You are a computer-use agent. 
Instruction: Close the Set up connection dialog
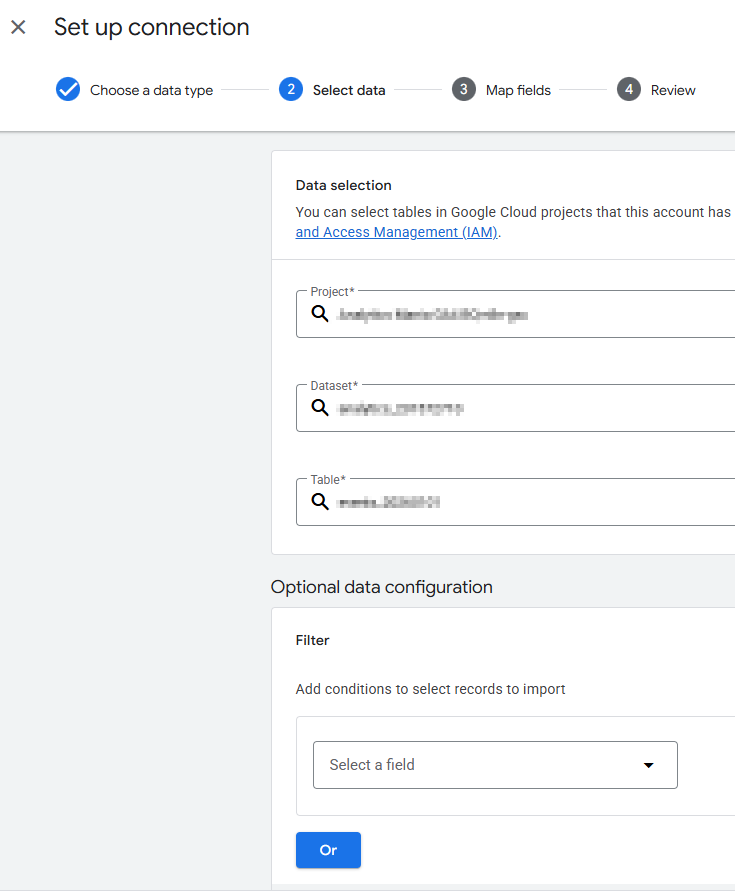click(x=18, y=27)
